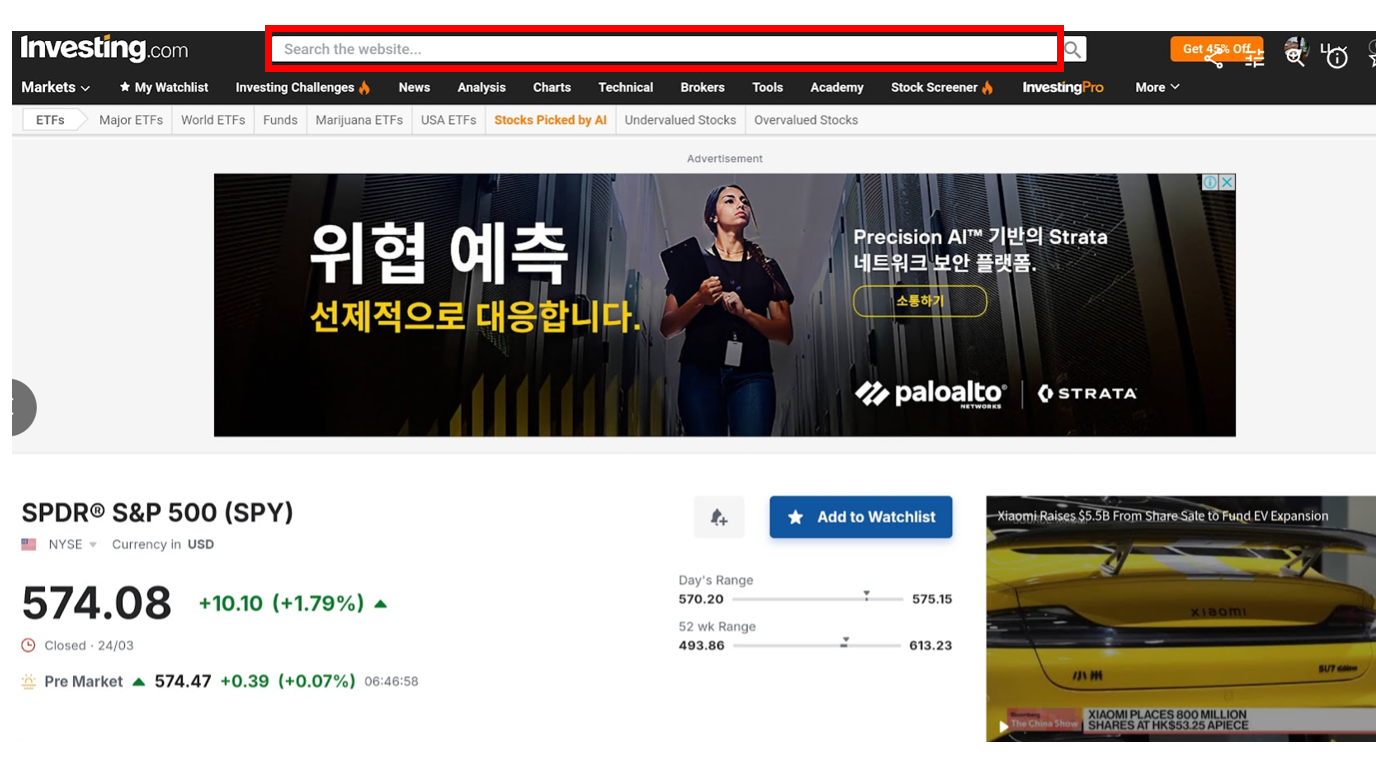The image size is (1376, 767).
Task: Open the Brokers menu item
Action: coord(703,87)
